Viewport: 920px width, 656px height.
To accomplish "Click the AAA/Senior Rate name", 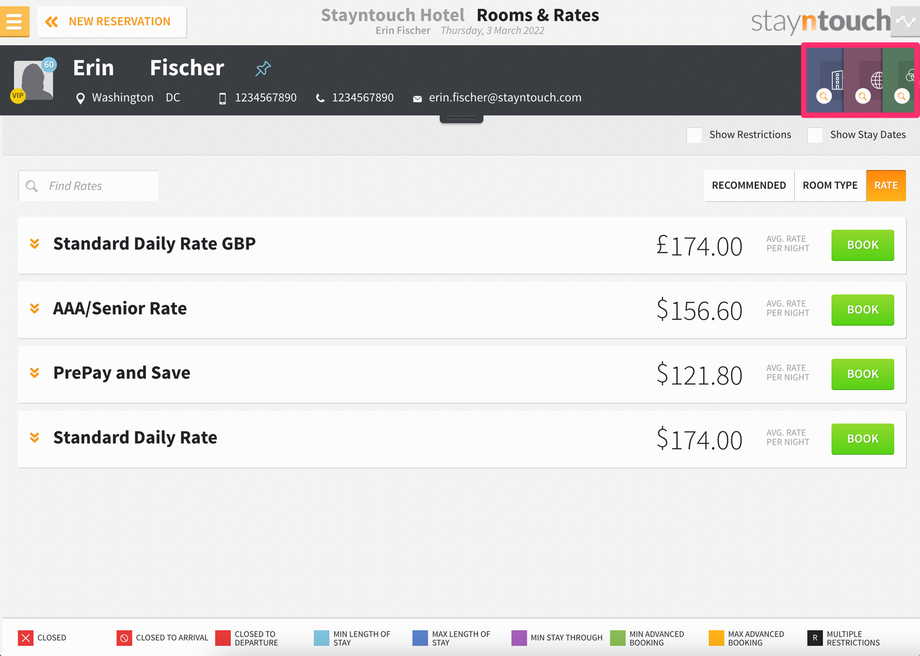I will (x=120, y=309).
